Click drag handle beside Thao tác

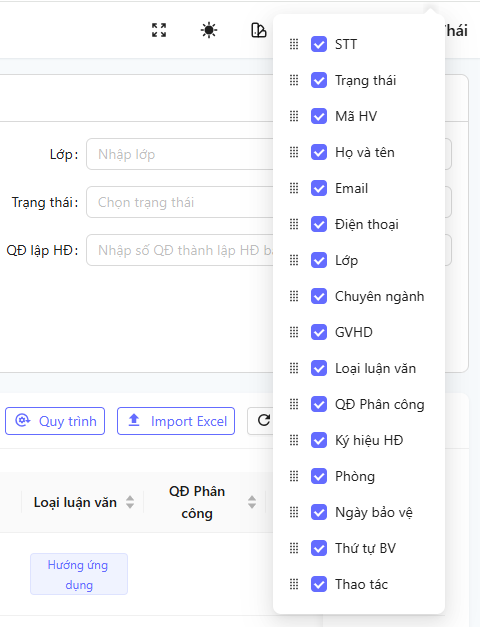(x=294, y=584)
